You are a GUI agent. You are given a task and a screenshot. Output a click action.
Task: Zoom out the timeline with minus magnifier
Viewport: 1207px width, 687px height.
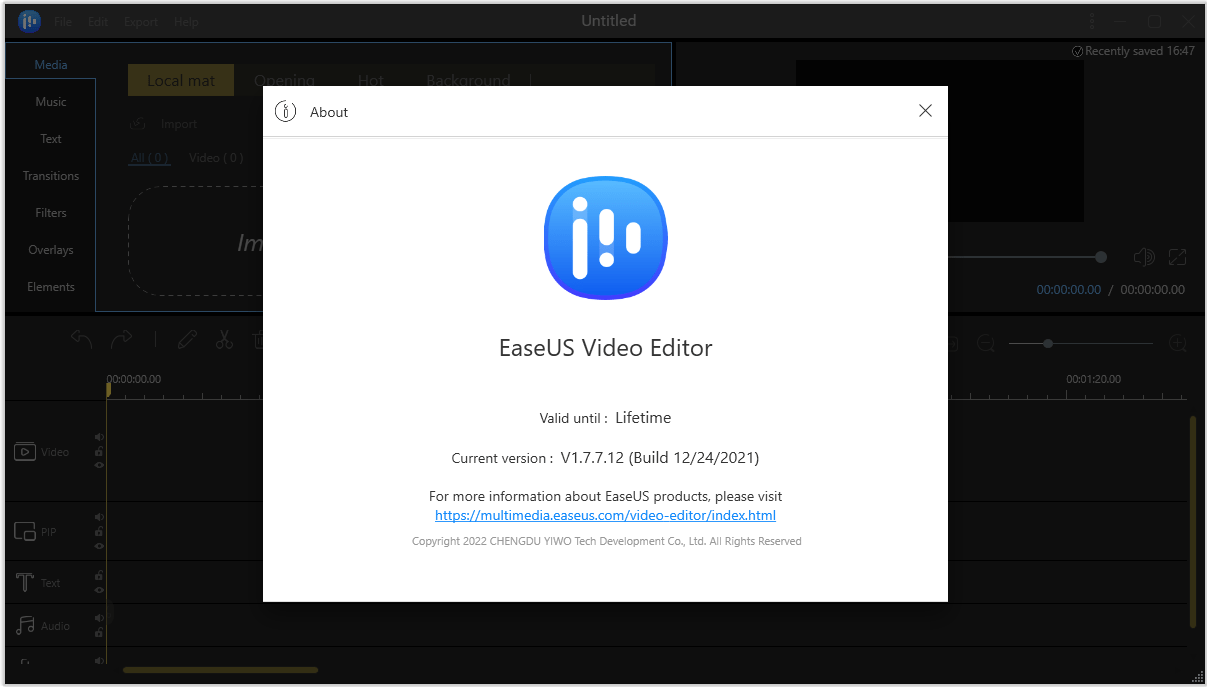point(986,344)
